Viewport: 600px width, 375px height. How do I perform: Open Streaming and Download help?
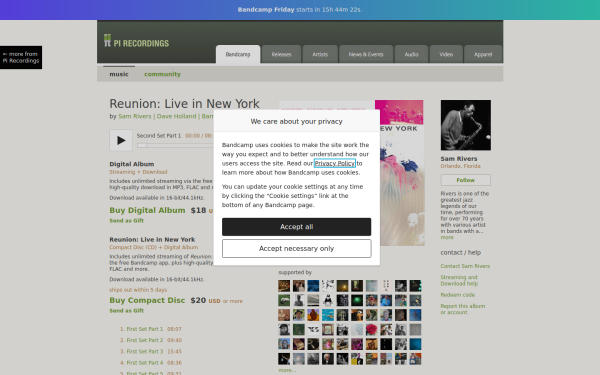point(459,280)
